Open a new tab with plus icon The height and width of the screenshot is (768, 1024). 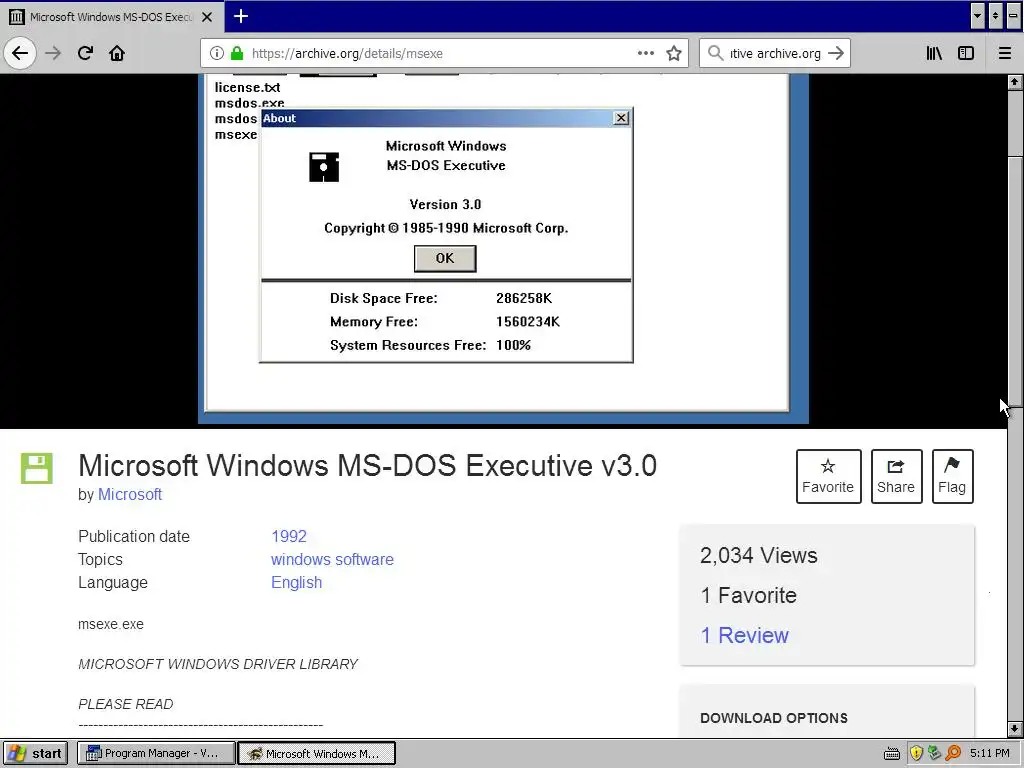coord(241,16)
